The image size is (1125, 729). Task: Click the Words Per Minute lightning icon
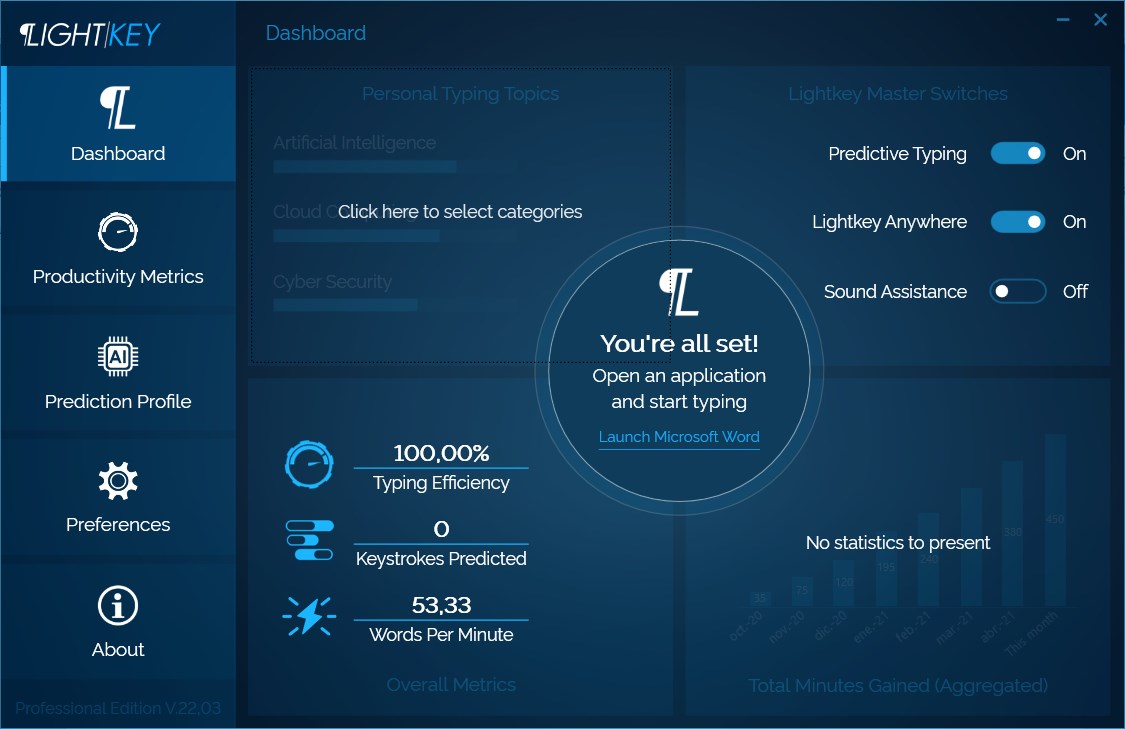pyautogui.click(x=309, y=616)
